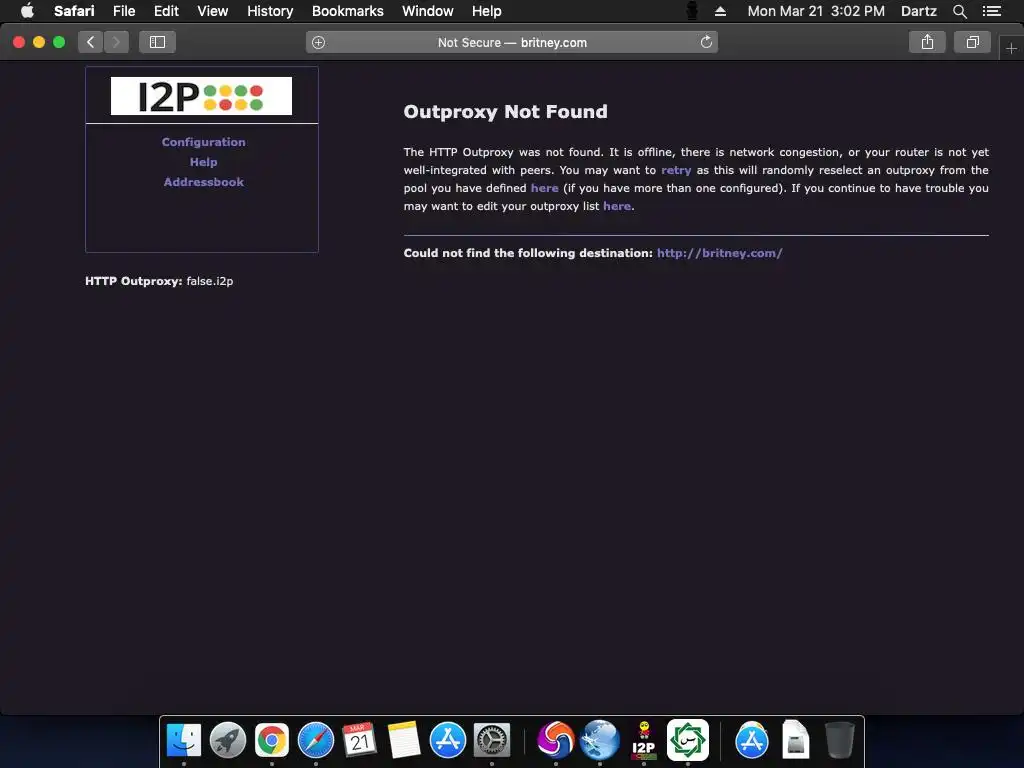
Task: Open Notification Center list icon
Action: (x=992, y=11)
